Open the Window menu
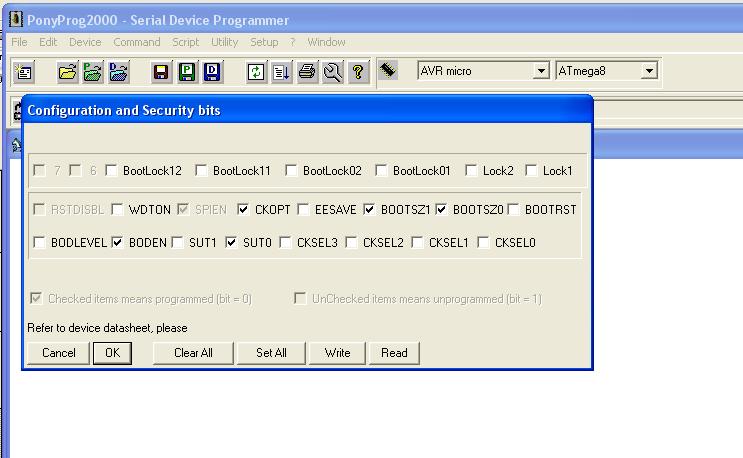 coord(326,42)
